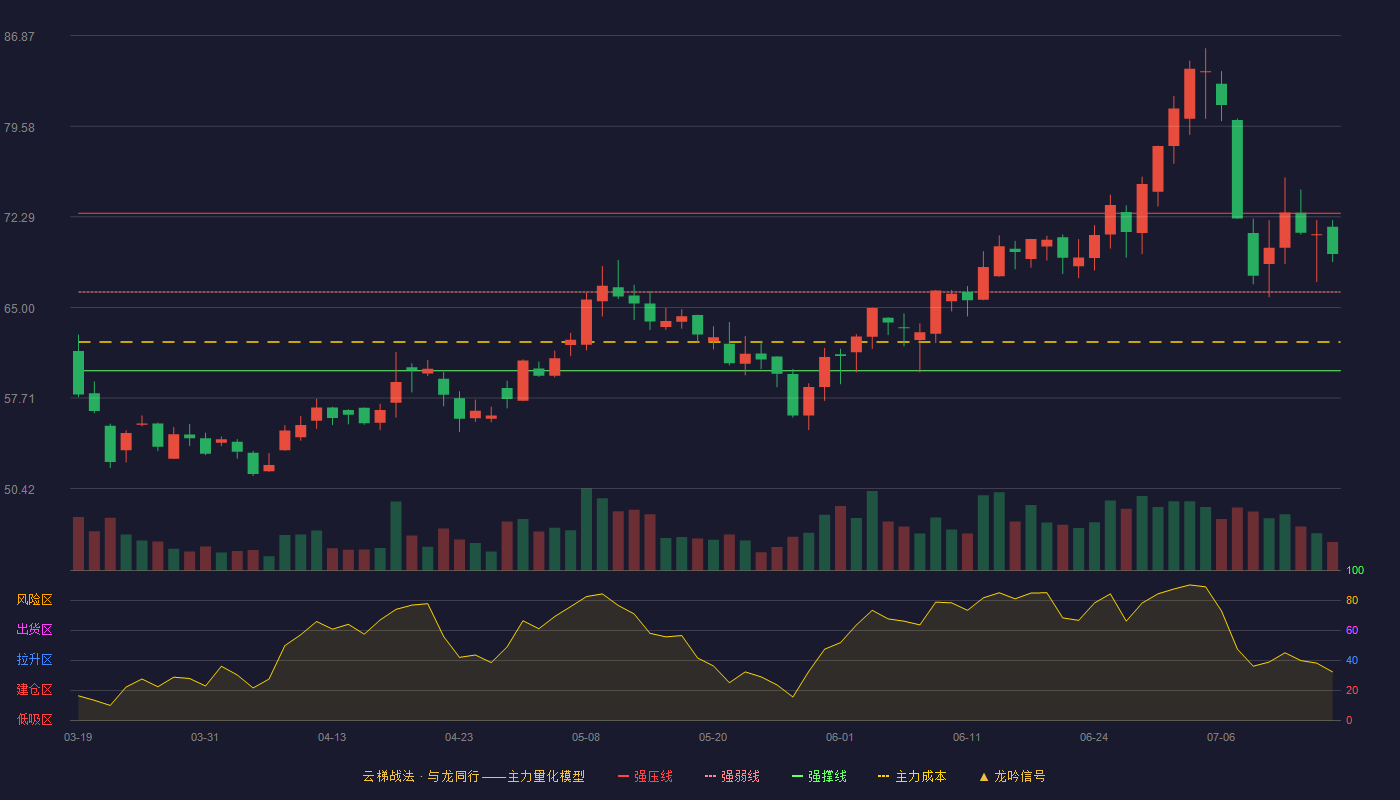This screenshot has width=1400, height=800.
Task: Click the 05-20 date label
Action: point(713,737)
